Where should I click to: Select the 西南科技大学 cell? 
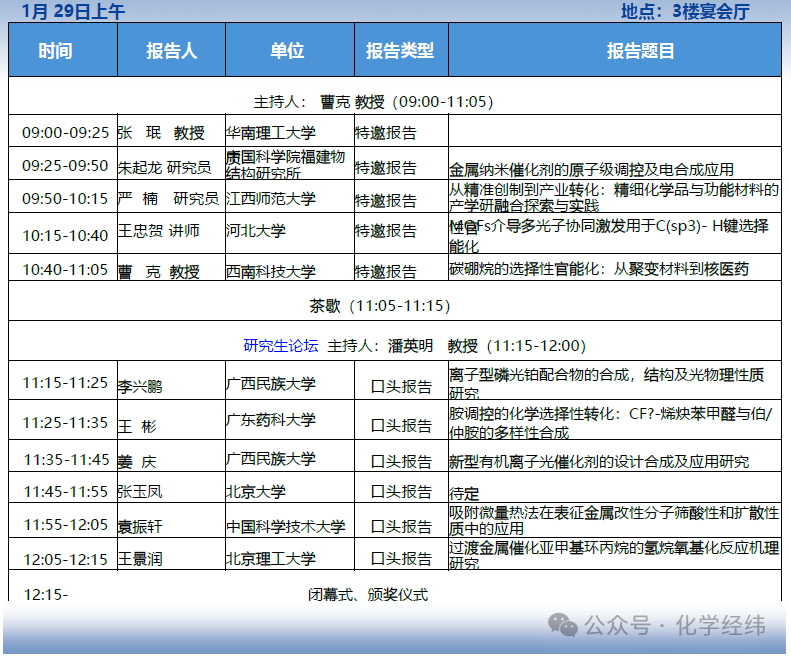pyautogui.click(x=270, y=271)
